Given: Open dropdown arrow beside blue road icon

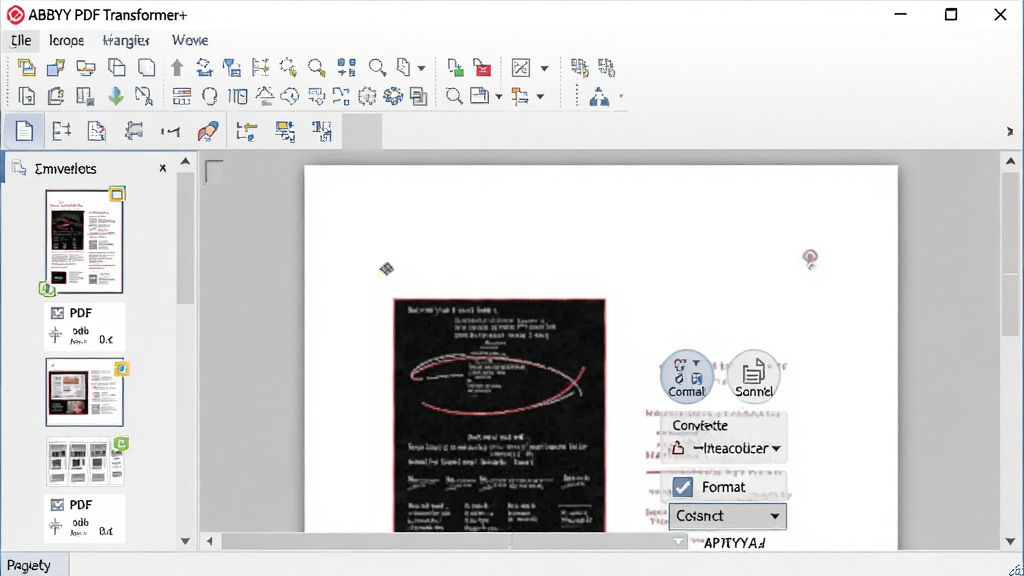Looking at the screenshot, I should [x=621, y=97].
